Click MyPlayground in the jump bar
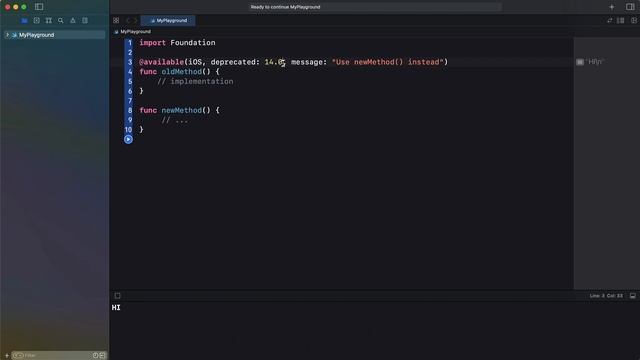The height and width of the screenshot is (360, 640). (135, 31)
